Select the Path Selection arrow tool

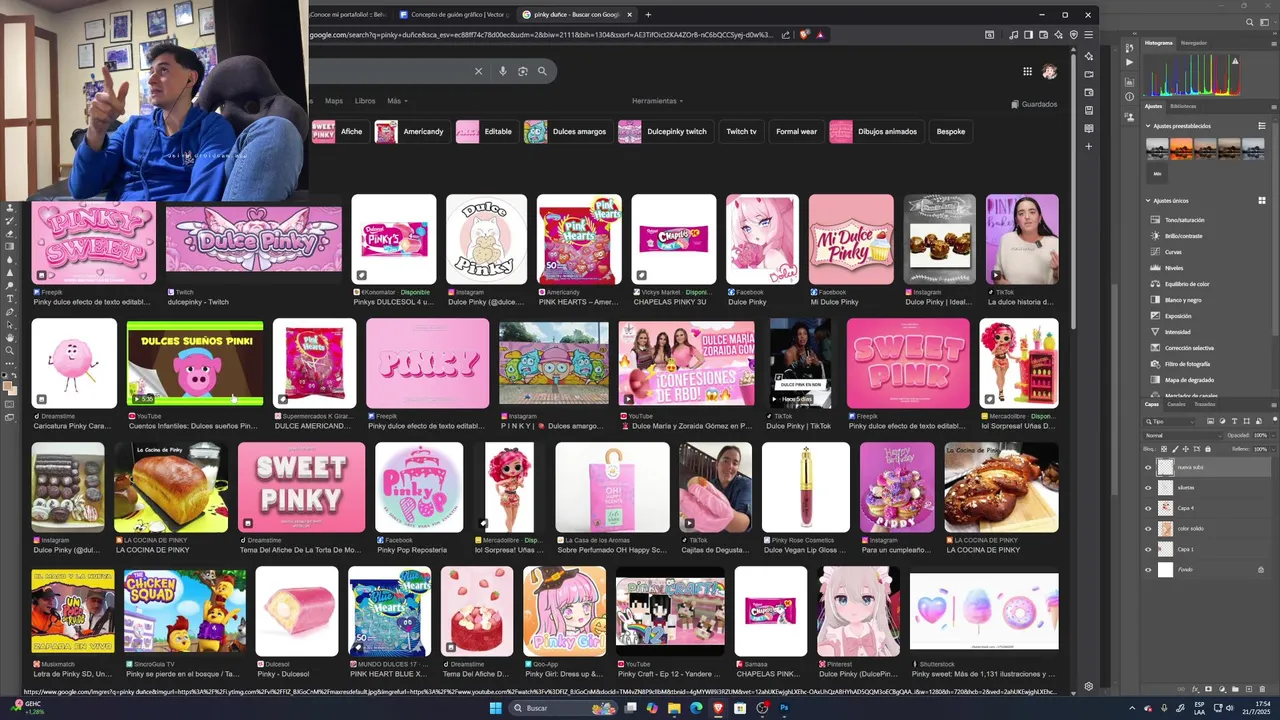[10, 324]
